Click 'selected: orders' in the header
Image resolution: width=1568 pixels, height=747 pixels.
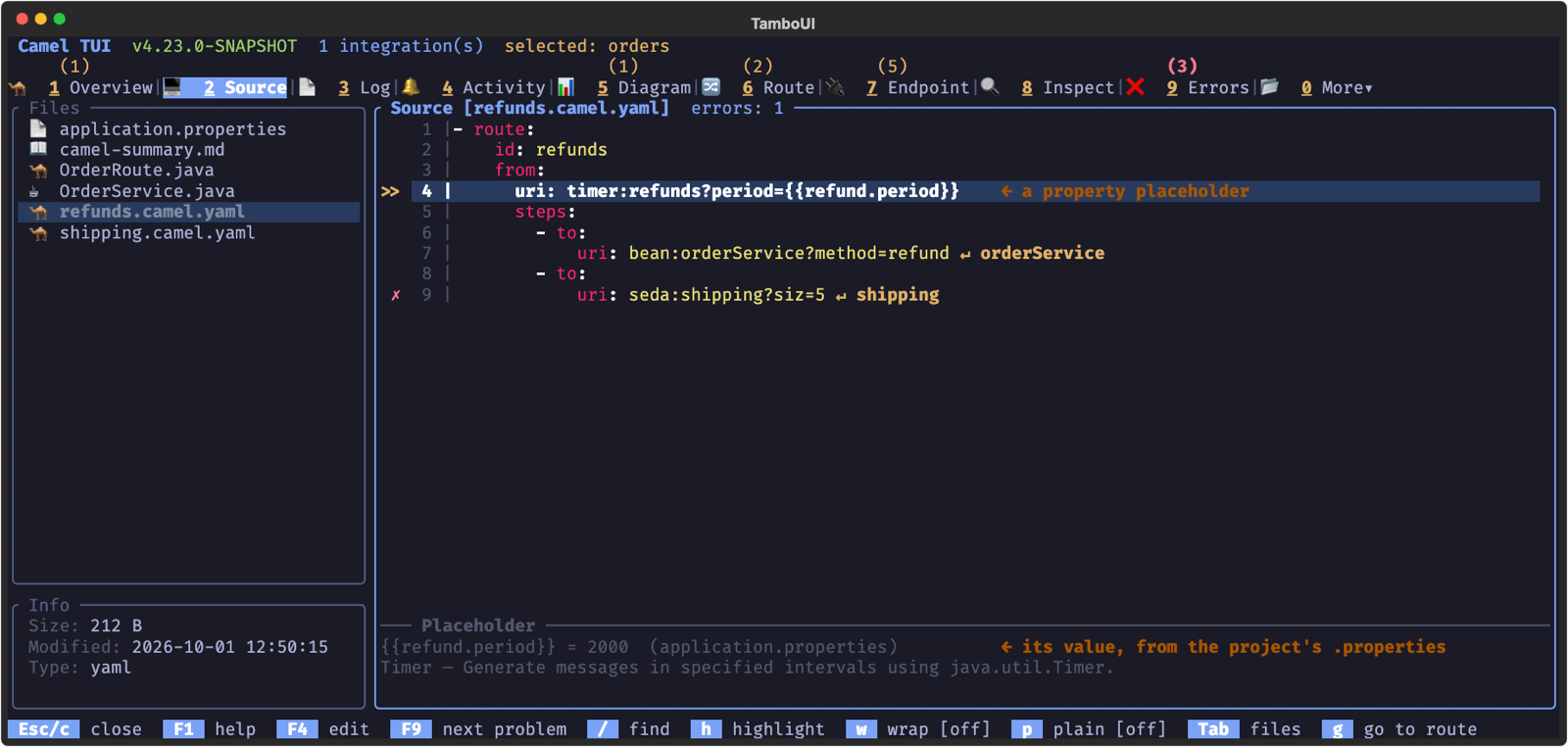[587, 46]
